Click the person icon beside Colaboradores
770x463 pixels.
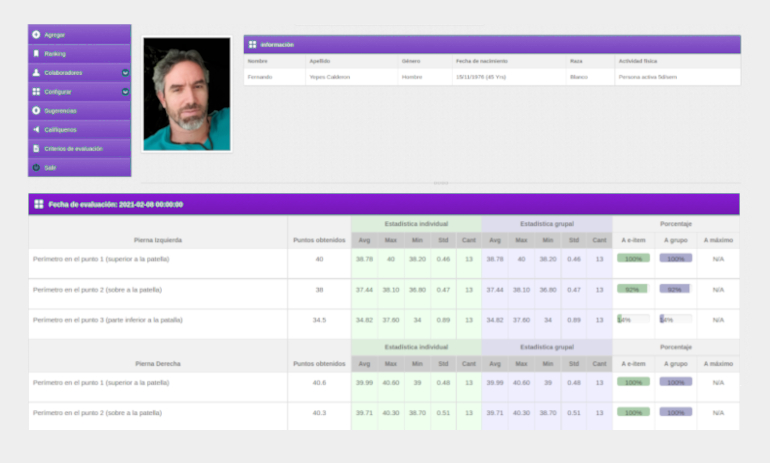click(x=36, y=73)
